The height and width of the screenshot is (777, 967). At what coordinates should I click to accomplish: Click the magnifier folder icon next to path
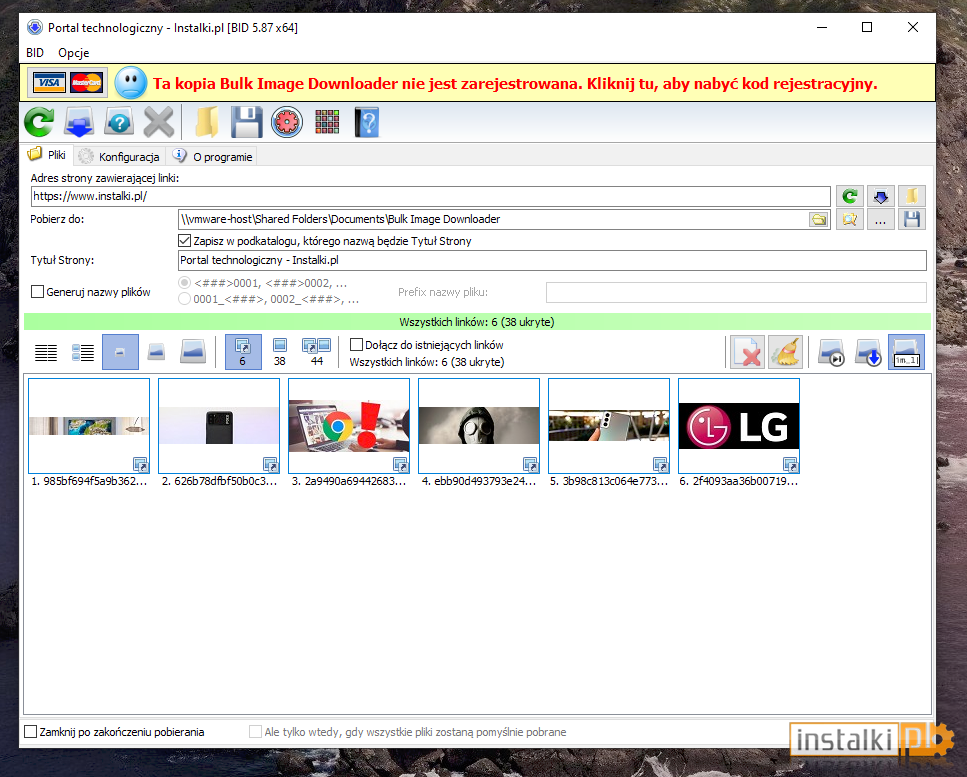850,220
